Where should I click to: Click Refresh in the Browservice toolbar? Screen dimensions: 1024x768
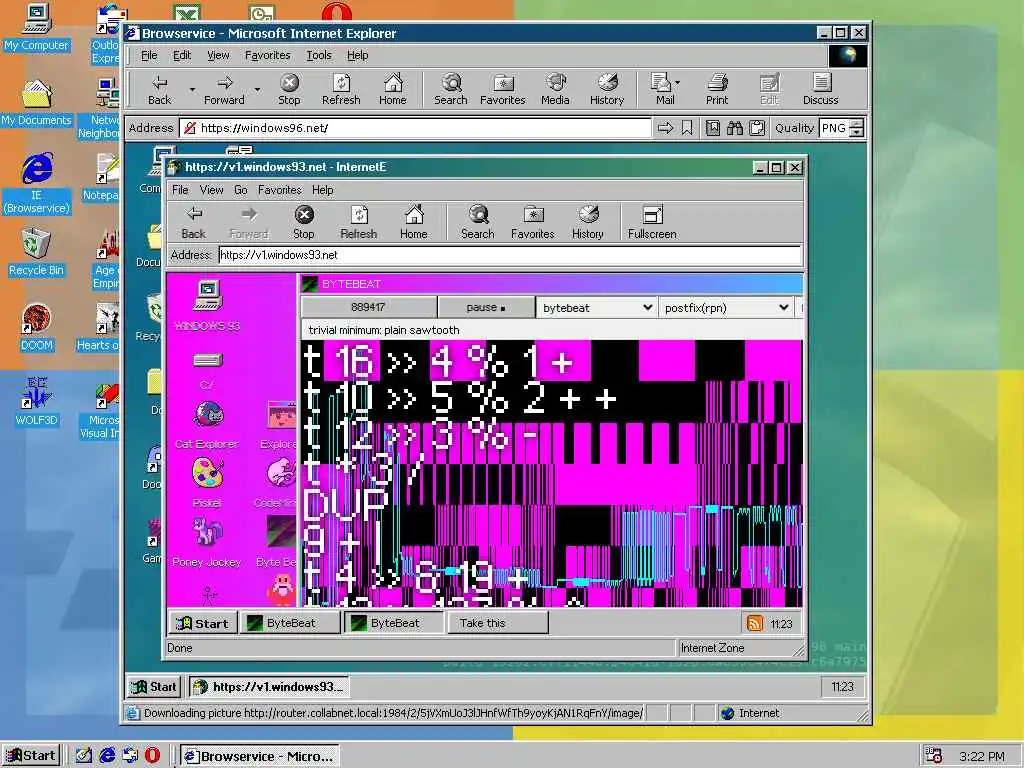[341, 89]
